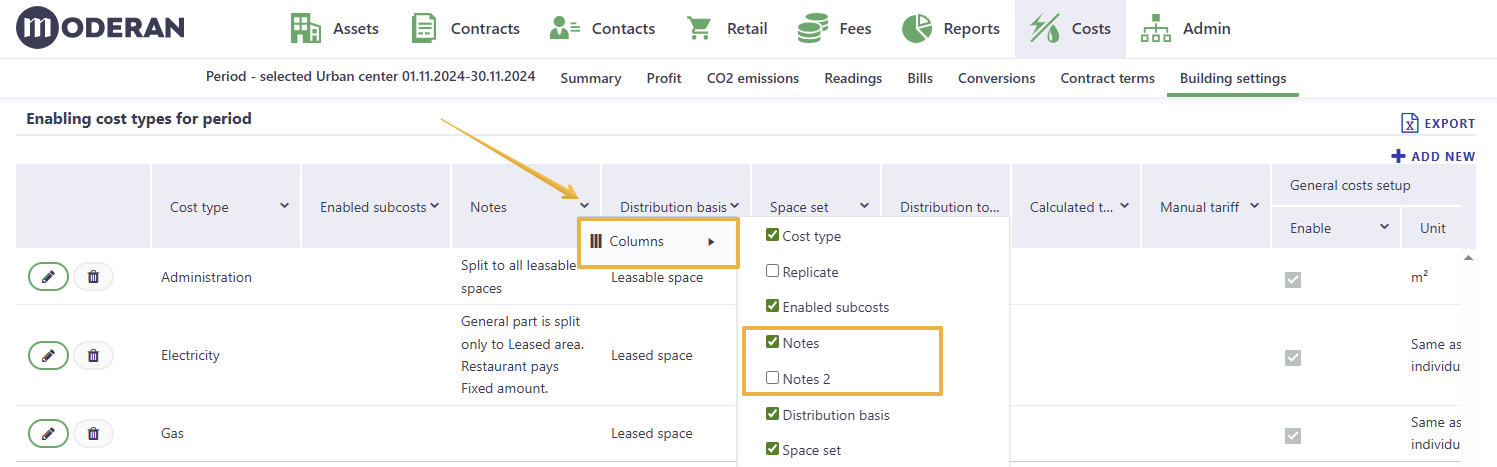
Task: Click the Retail shopping cart icon
Action: tap(699, 28)
